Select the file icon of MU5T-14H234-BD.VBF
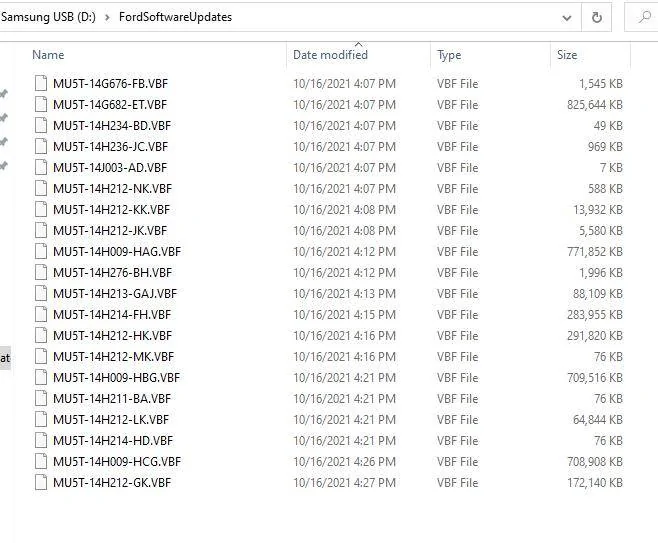Image resolution: width=658 pixels, height=543 pixels. (x=41, y=125)
